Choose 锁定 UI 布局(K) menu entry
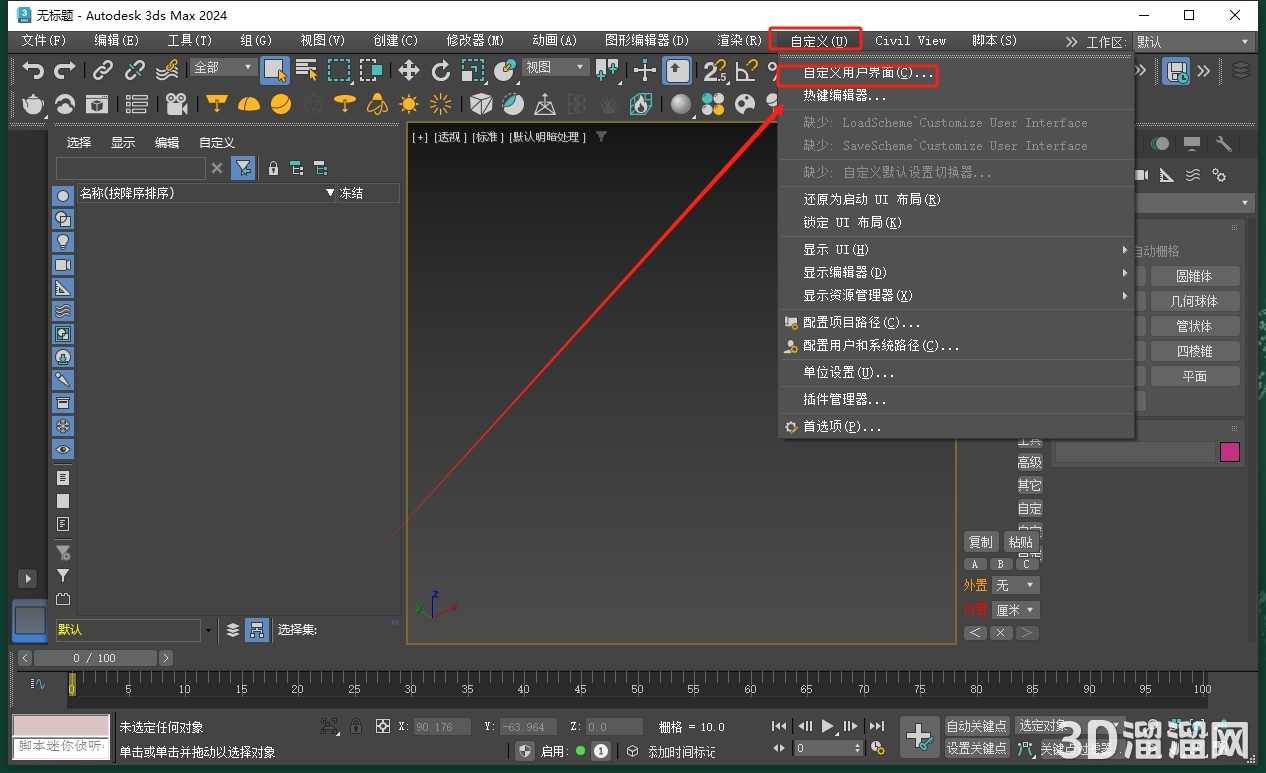The image size is (1266, 773). 957,222
